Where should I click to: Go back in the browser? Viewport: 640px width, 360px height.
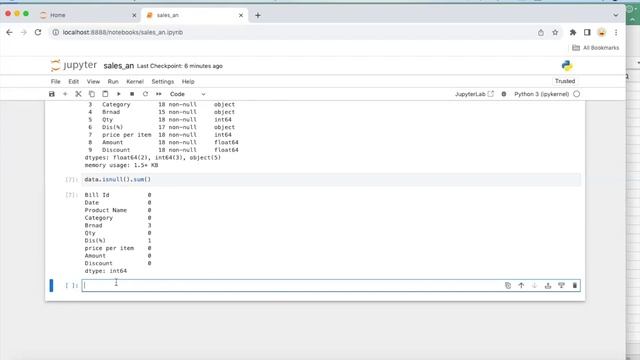[x=9, y=32]
